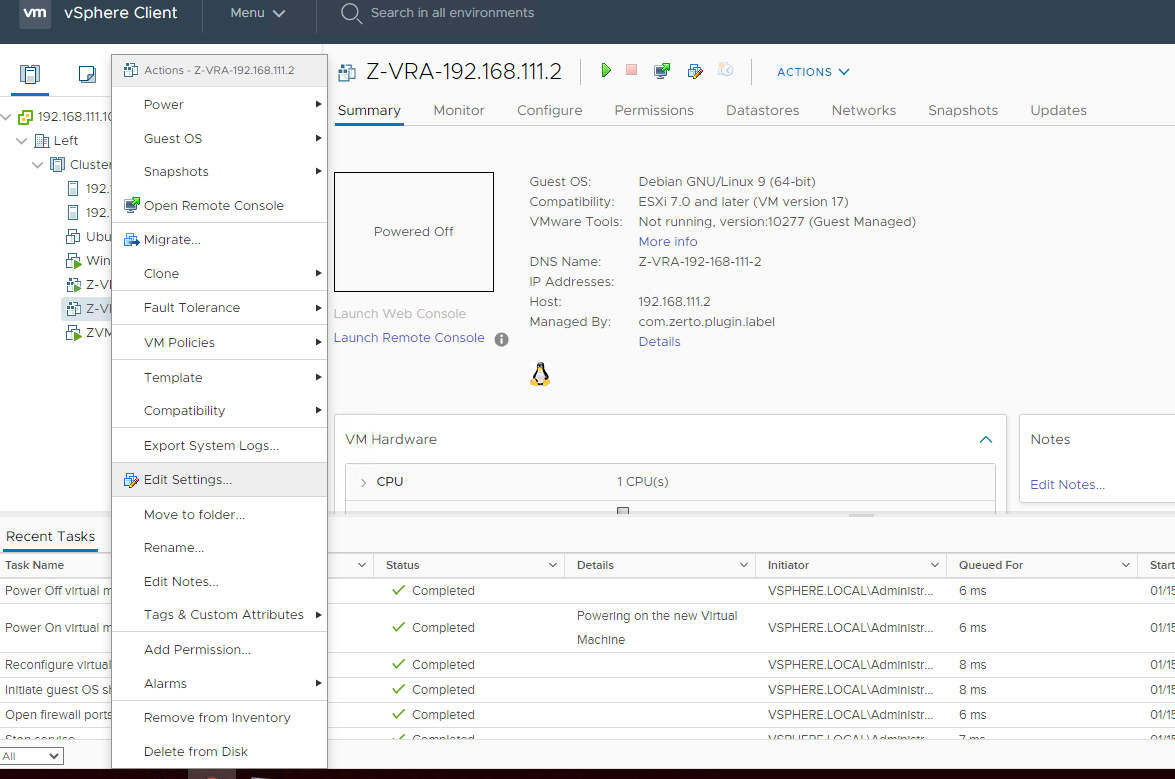Click the Powered Off console thumbnail
The image size is (1175, 779).
click(x=414, y=232)
